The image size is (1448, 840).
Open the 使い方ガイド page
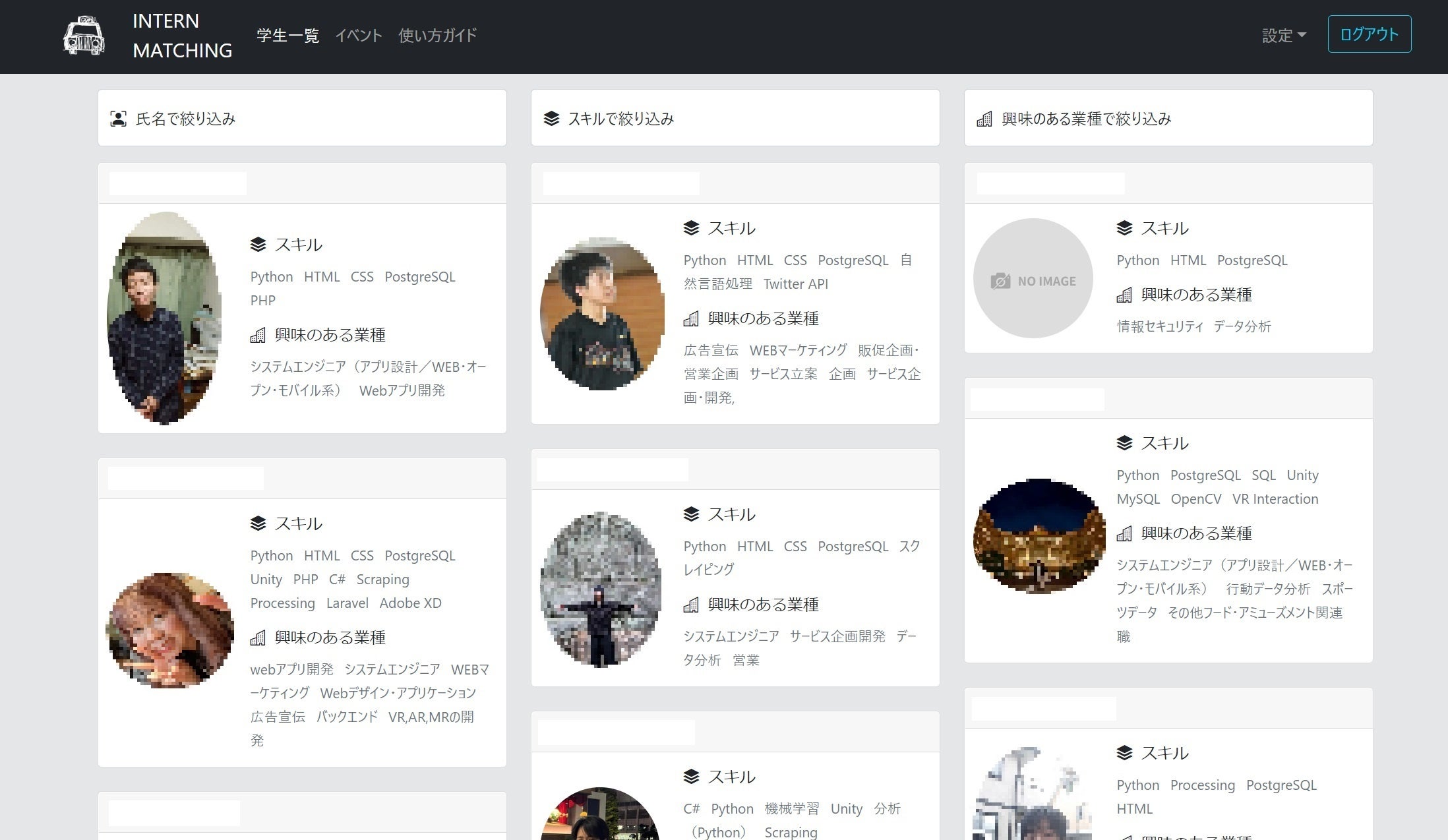(437, 36)
